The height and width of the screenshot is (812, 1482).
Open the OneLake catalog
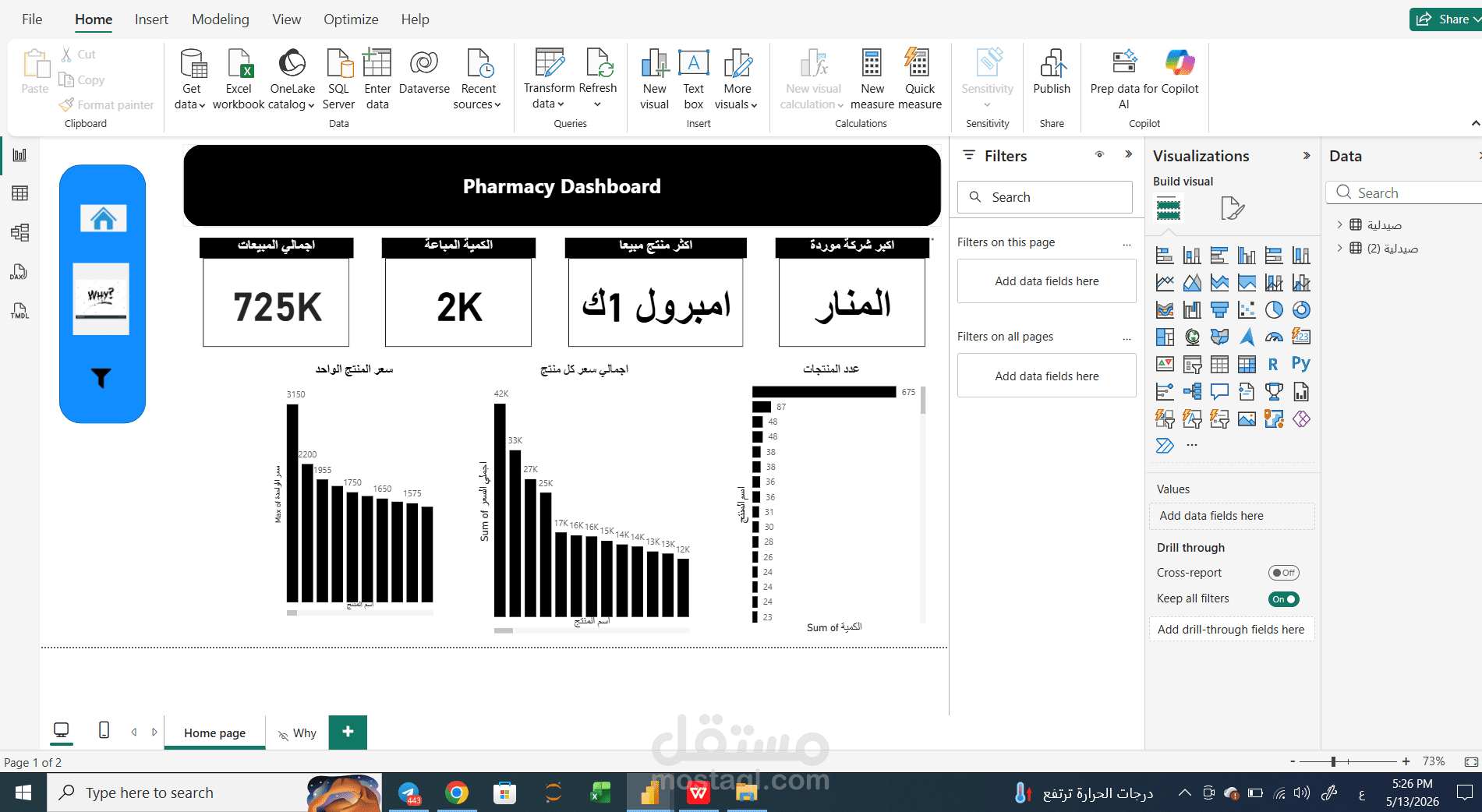click(x=292, y=79)
